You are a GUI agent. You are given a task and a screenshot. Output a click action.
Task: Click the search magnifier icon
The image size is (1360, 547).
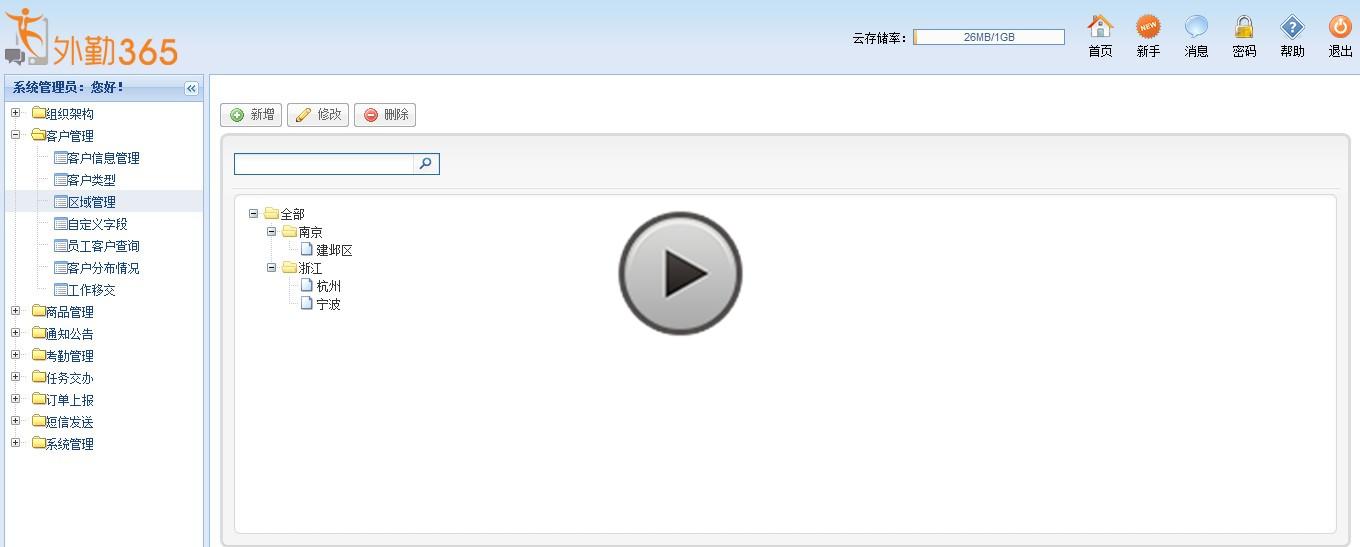pos(426,164)
